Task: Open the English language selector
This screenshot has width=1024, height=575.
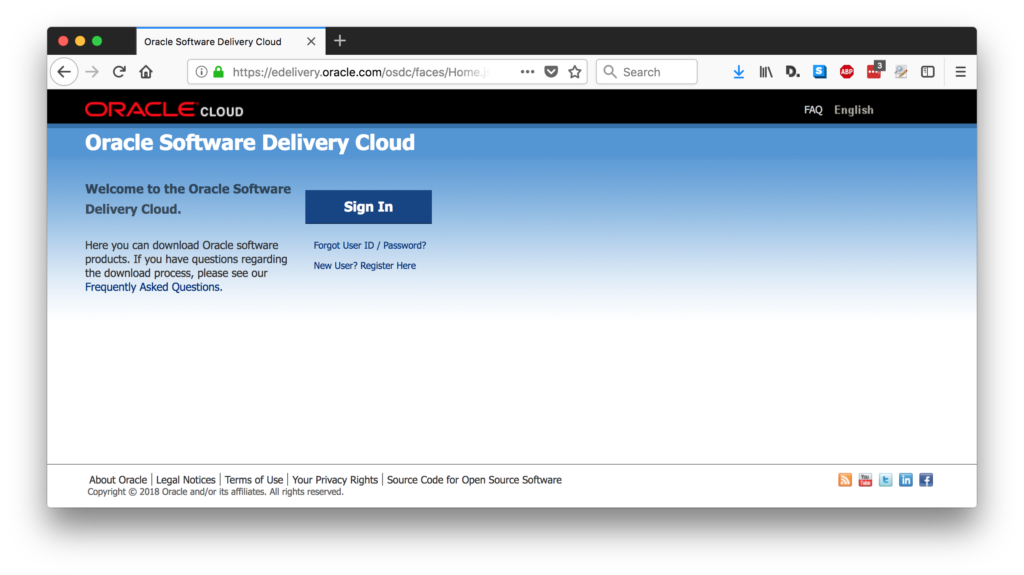Action: (x=854, y=110)
